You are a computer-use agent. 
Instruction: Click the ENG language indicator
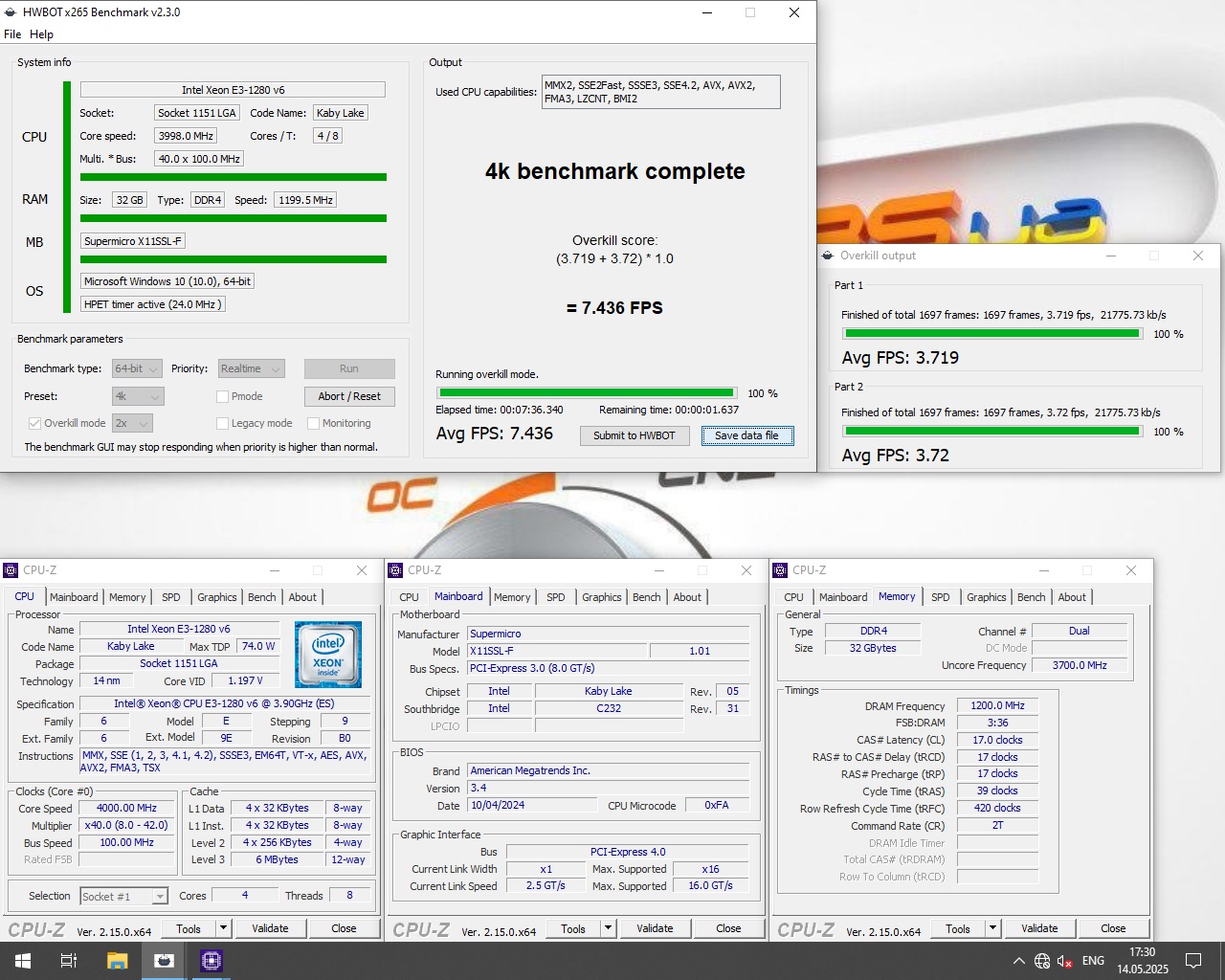(x=1093, y=961)
